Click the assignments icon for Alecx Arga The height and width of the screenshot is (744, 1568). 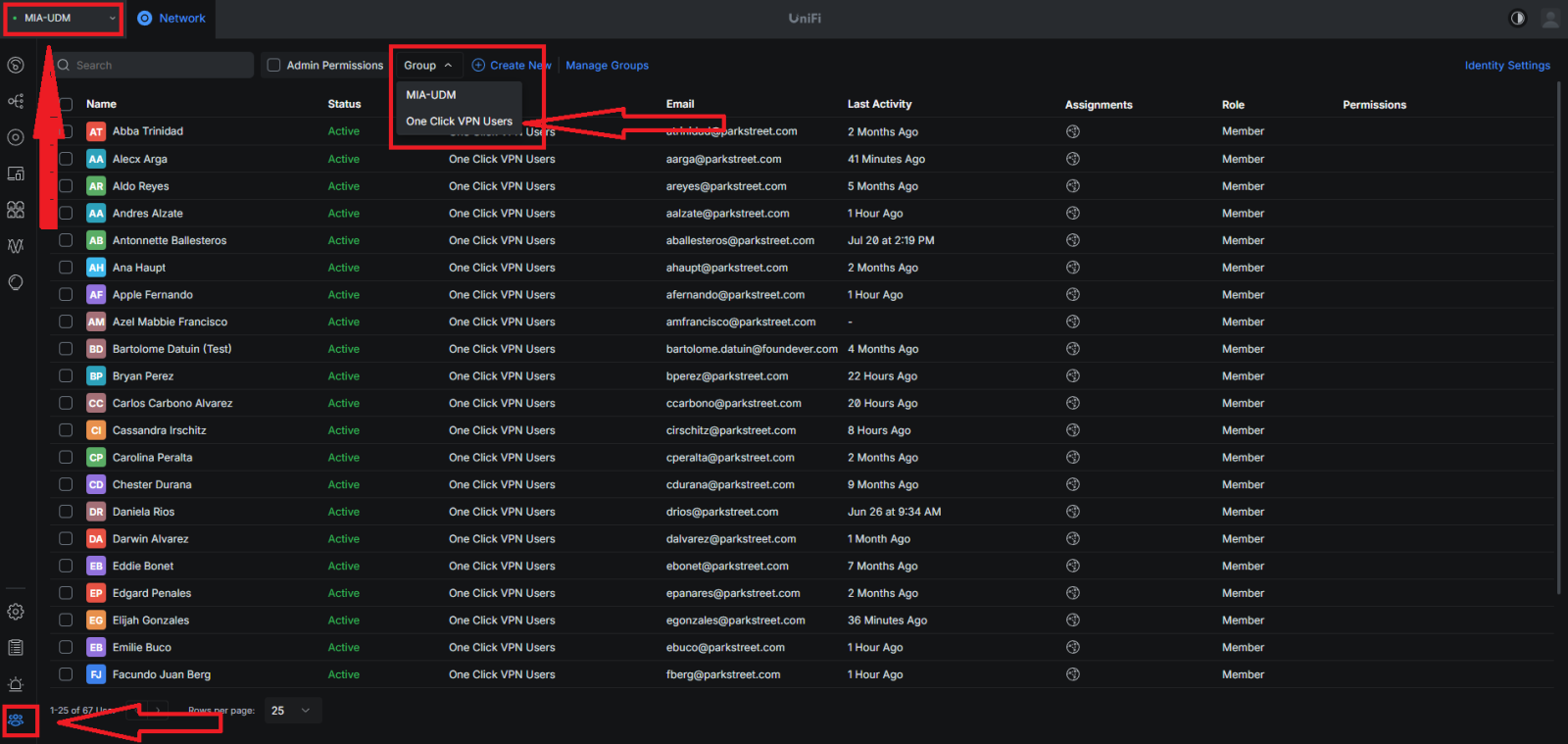coord(1073,159)
